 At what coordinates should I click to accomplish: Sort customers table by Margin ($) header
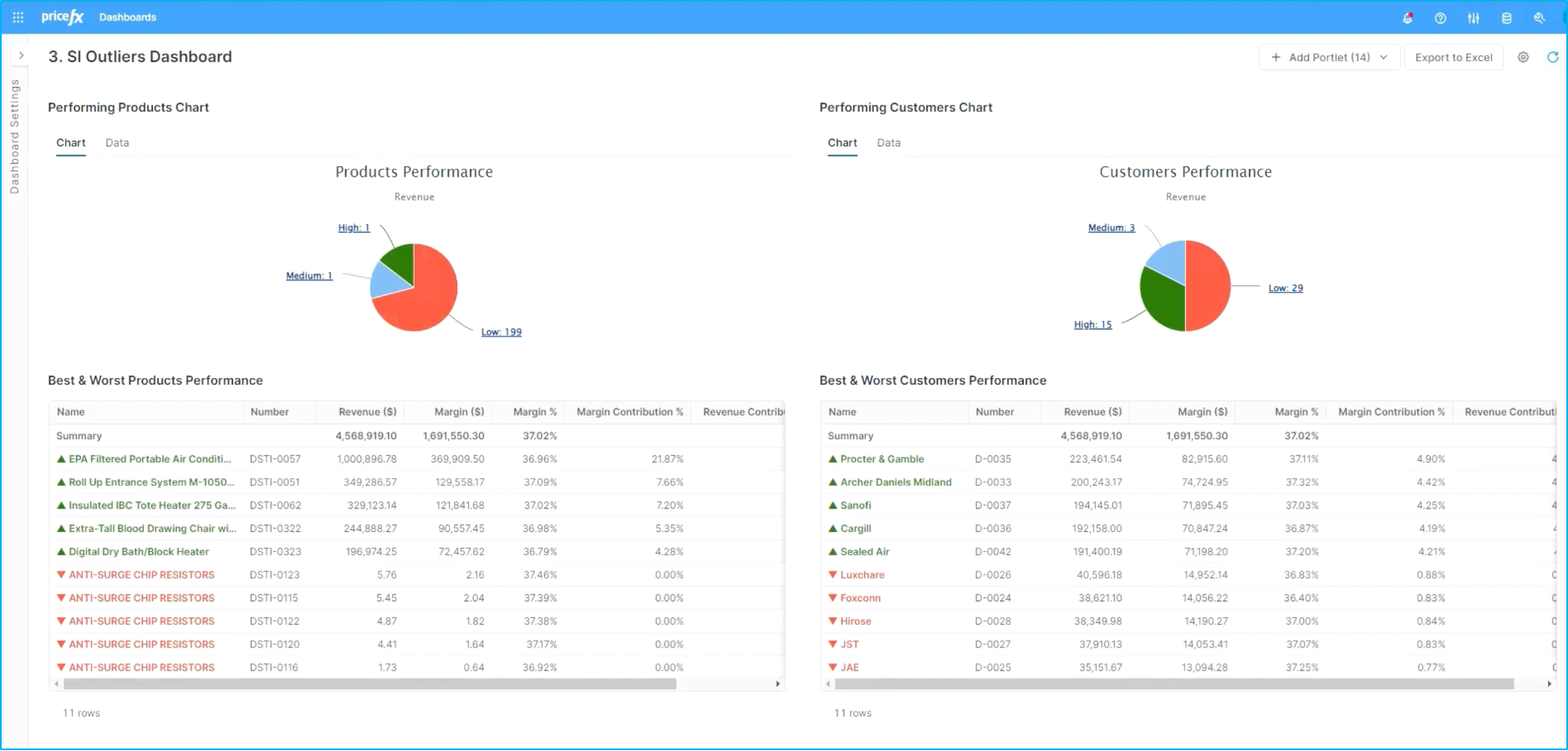[1202, 412]
